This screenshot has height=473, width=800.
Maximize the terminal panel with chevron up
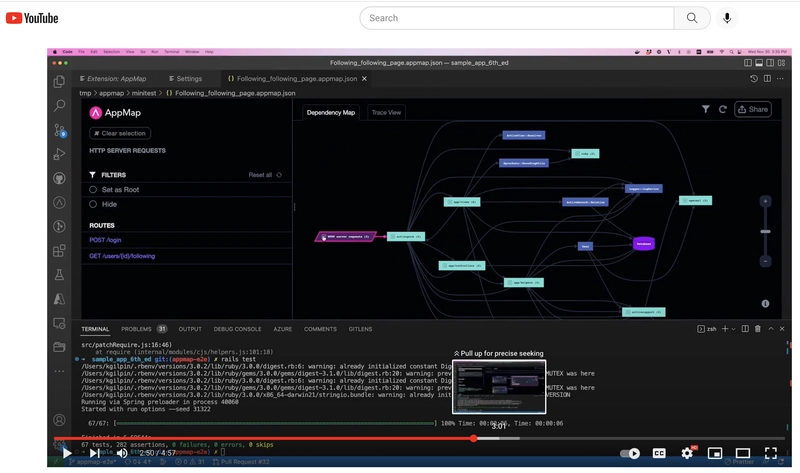click(771, 329)
